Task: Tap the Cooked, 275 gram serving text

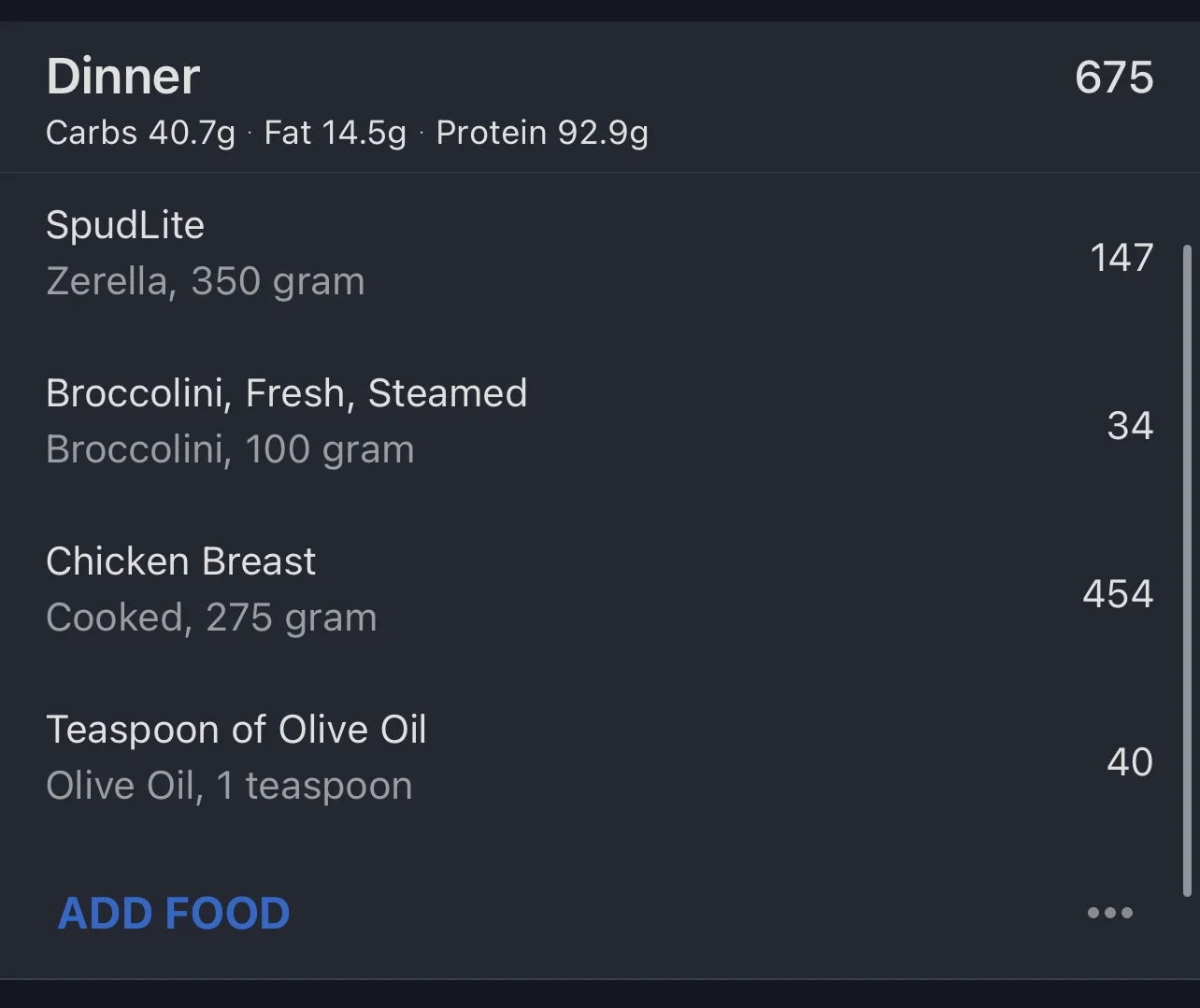Action: pyautogui.click(x=211, y=618)
